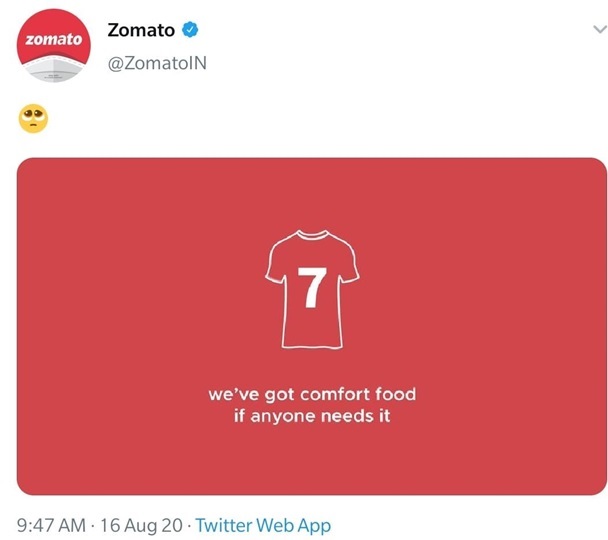Click the "we've got comfort food" text
The height and width of the screenshot is (540, 608).
[312, 394]
